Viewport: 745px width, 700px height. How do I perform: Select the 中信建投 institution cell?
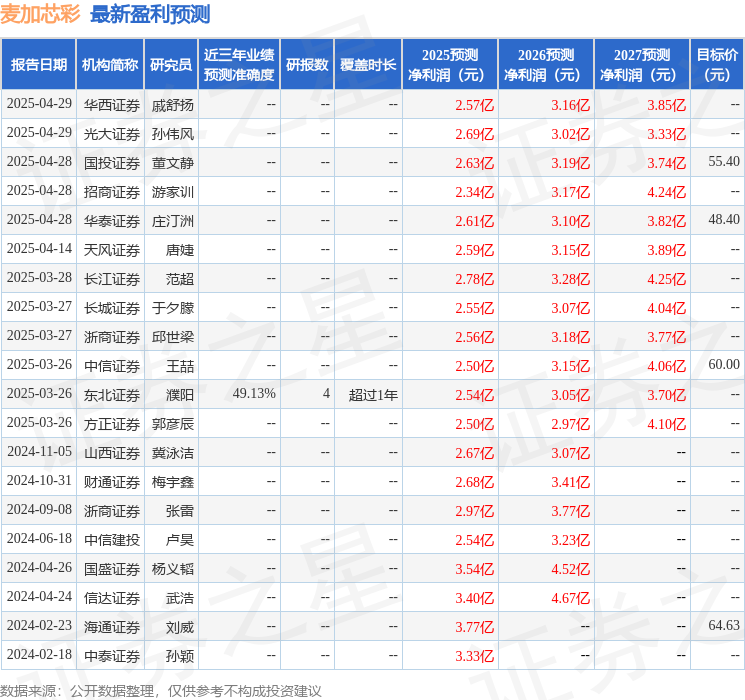tap(112, 540)
